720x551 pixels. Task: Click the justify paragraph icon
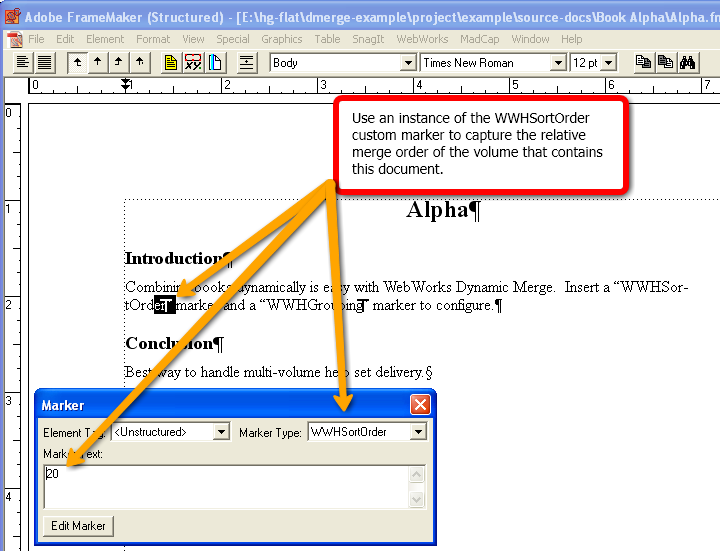[45, 62]
